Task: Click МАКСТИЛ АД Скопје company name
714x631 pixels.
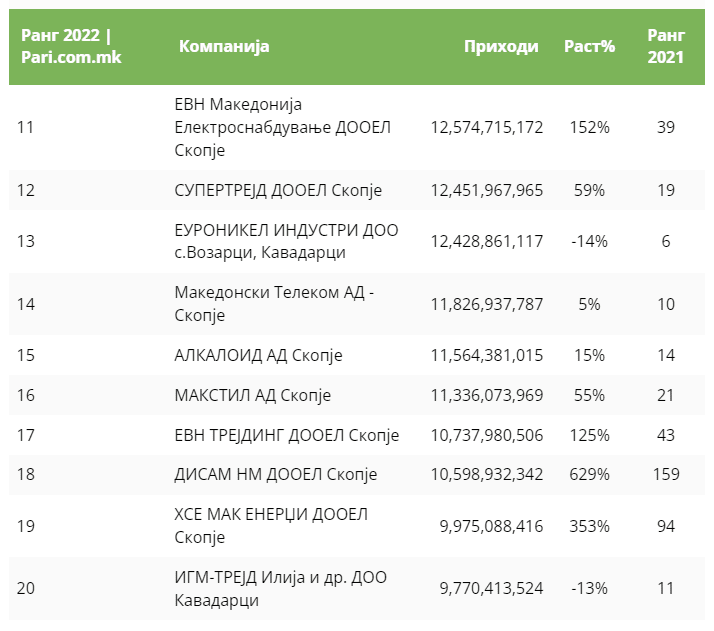Action: pyautogui.click(x=252, y=395)
